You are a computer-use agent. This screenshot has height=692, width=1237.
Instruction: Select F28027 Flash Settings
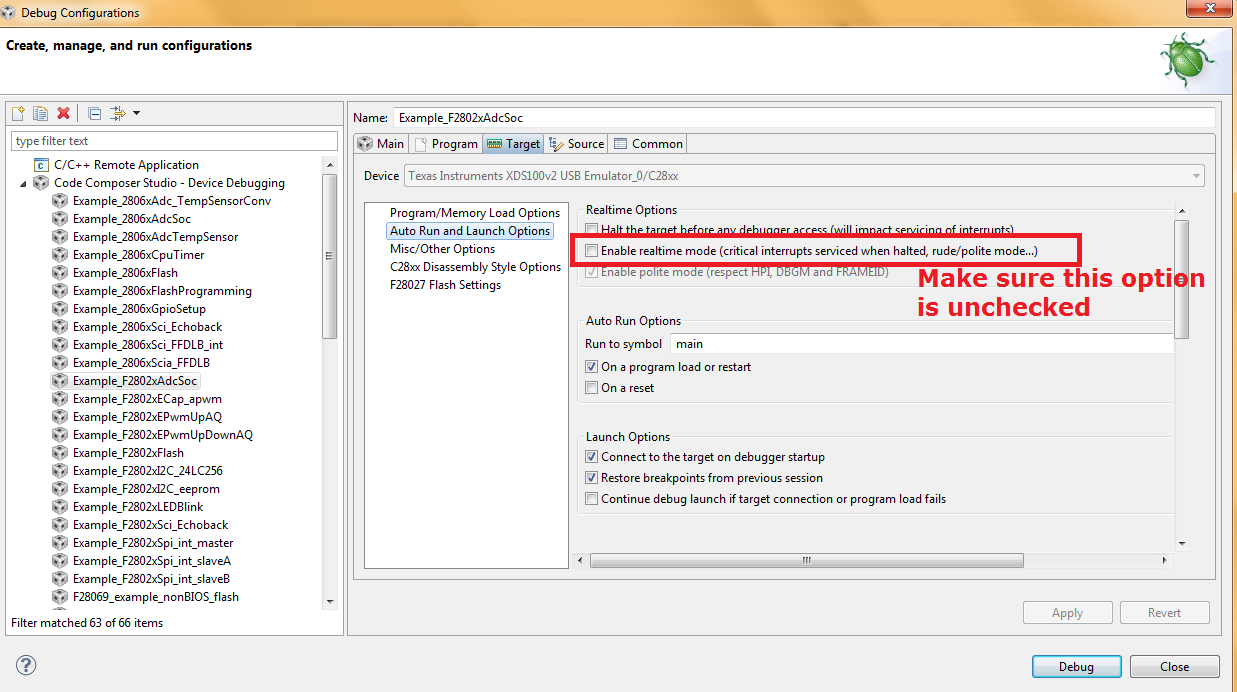coord(445,285)
